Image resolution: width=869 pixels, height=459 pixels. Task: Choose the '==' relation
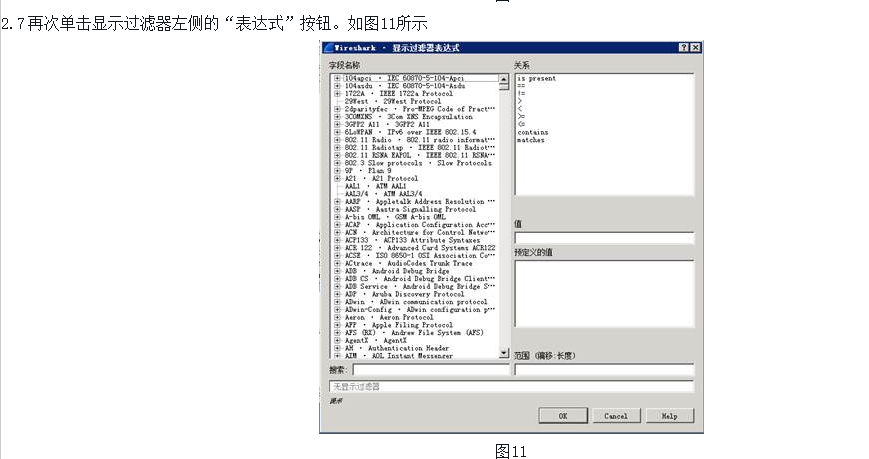pyautogui.click(x=521, y=86)
